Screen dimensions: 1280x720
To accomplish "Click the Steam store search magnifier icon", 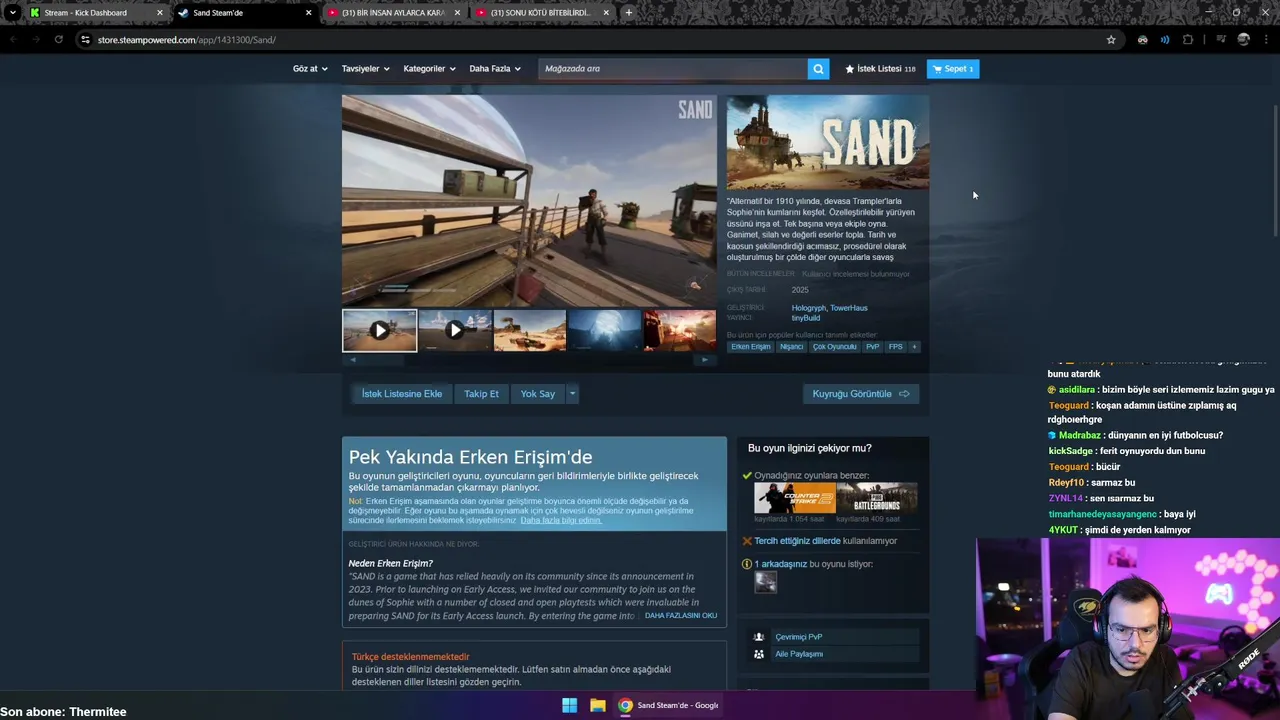I will click(x=818, y=69).
